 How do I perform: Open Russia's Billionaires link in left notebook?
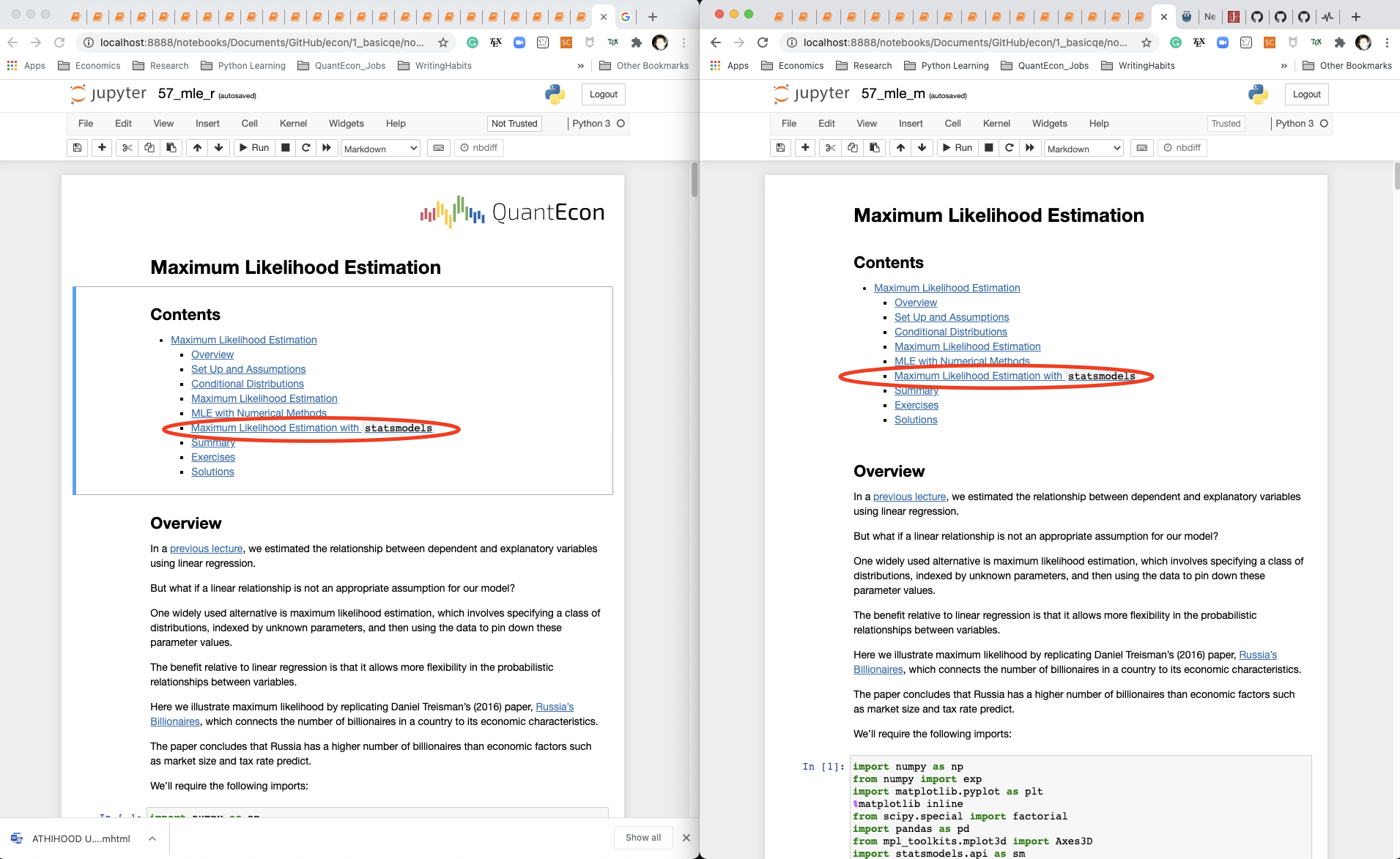(x=555, y=707)
